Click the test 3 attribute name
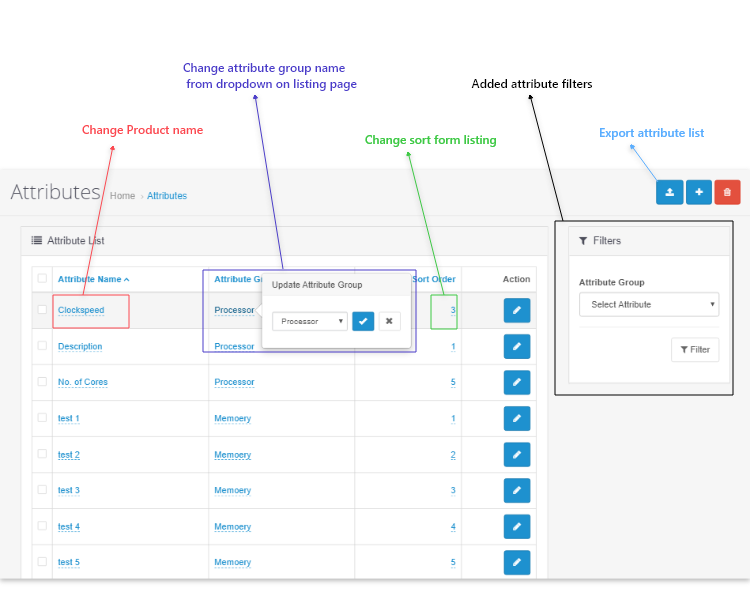Image resolution: width=750 pixels, height=591 pixels. click(x=68, y=490)
